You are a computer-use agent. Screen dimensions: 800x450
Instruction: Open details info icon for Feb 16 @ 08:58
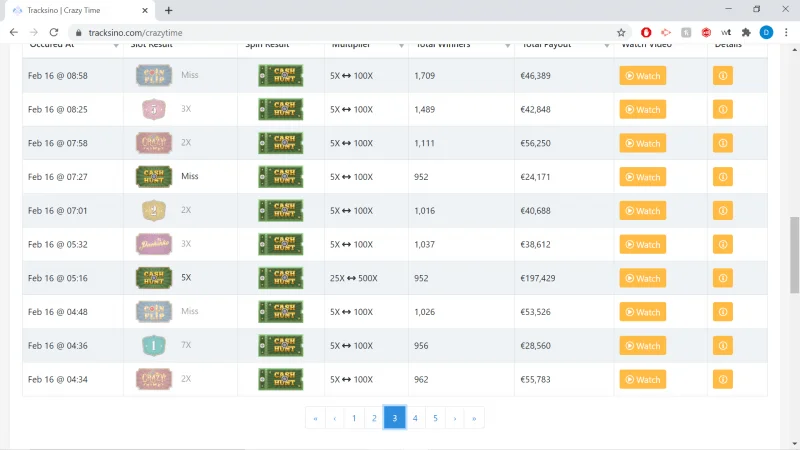722,76
